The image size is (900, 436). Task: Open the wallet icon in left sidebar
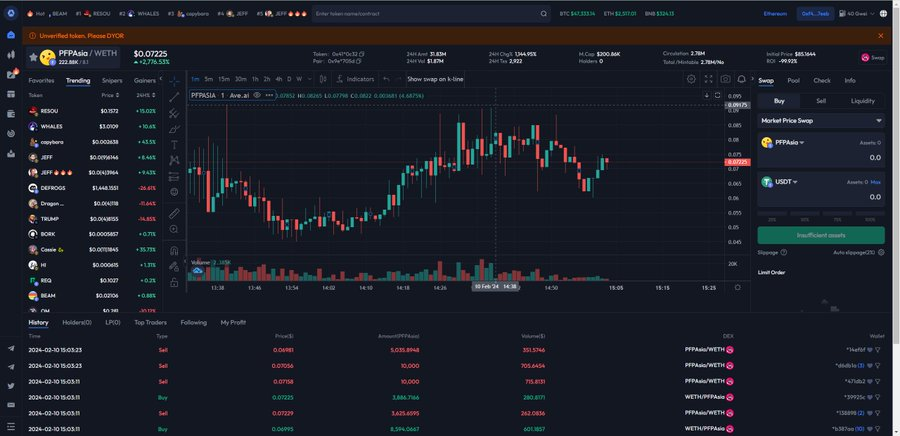[x=11, y=114]
